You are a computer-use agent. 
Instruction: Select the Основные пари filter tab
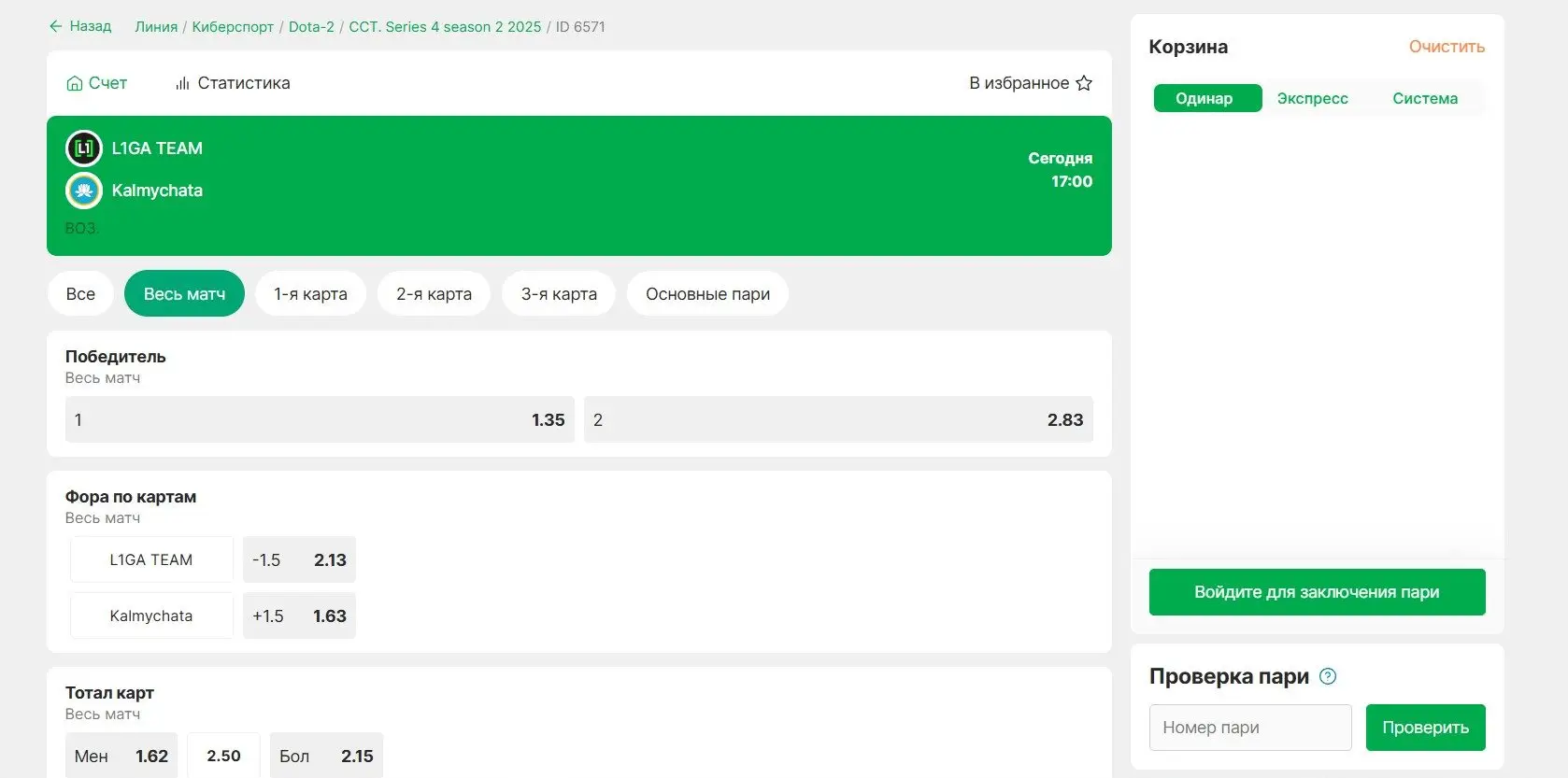(707, 294)
